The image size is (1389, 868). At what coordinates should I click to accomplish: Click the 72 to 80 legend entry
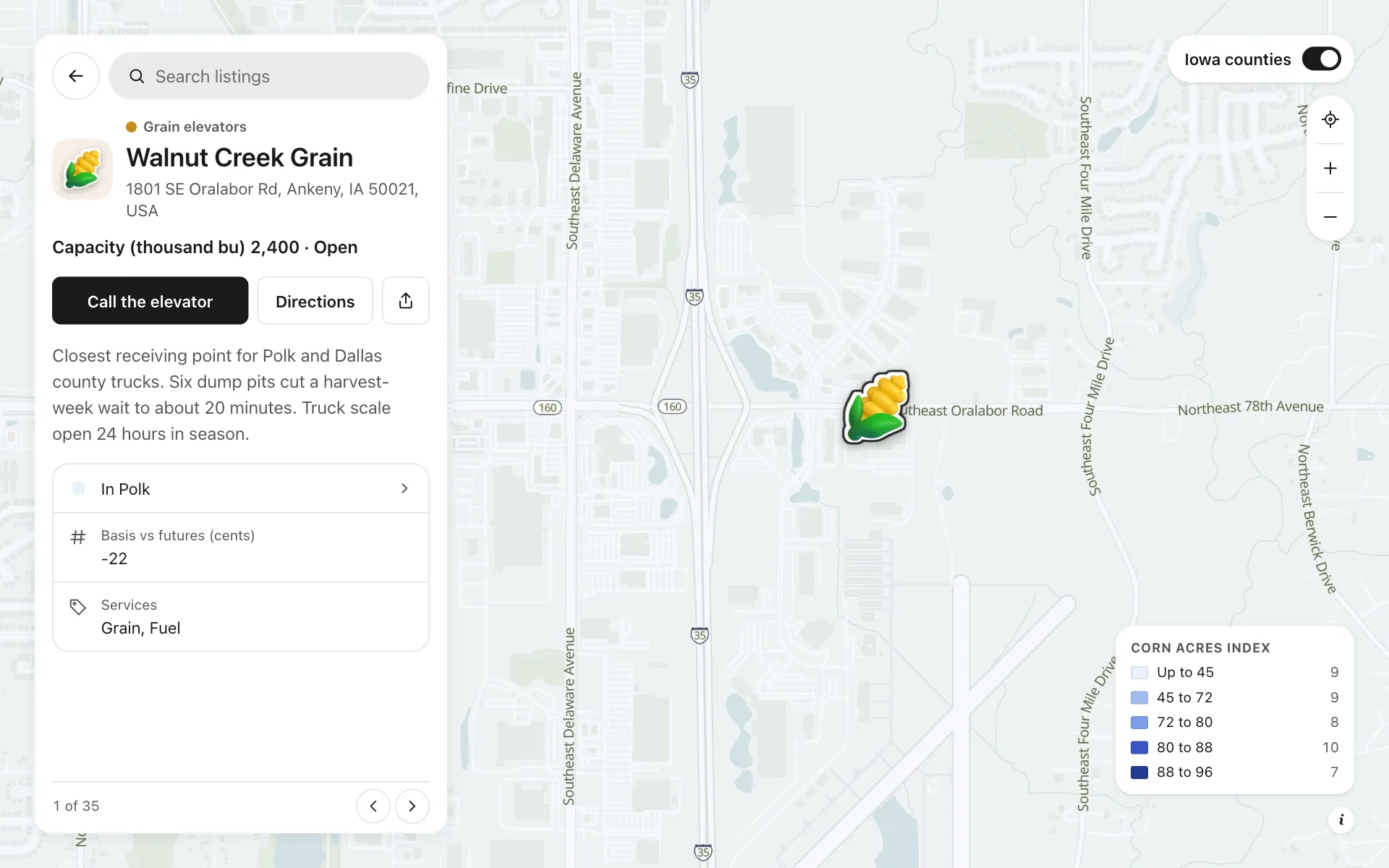click(1234, 722)
